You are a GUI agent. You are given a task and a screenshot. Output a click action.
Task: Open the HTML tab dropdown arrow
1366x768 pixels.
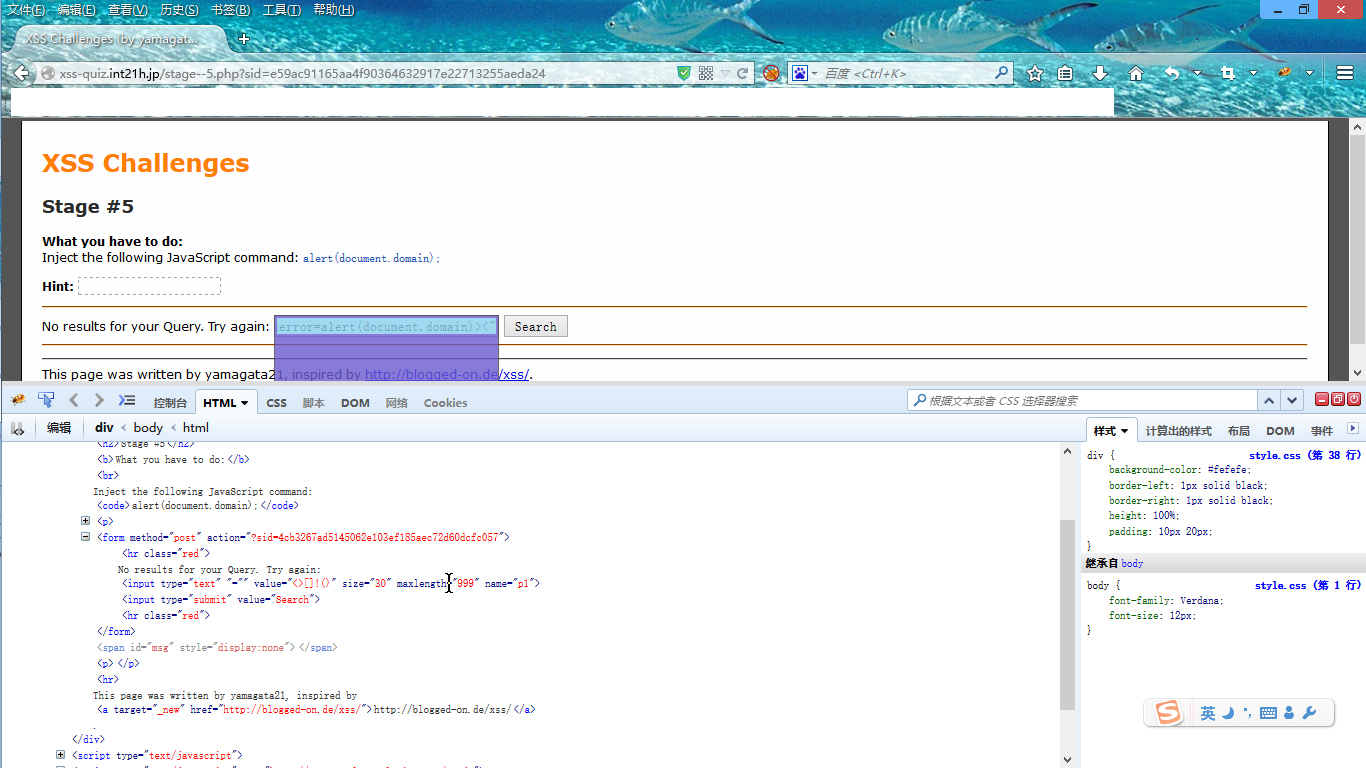(245, 403)
